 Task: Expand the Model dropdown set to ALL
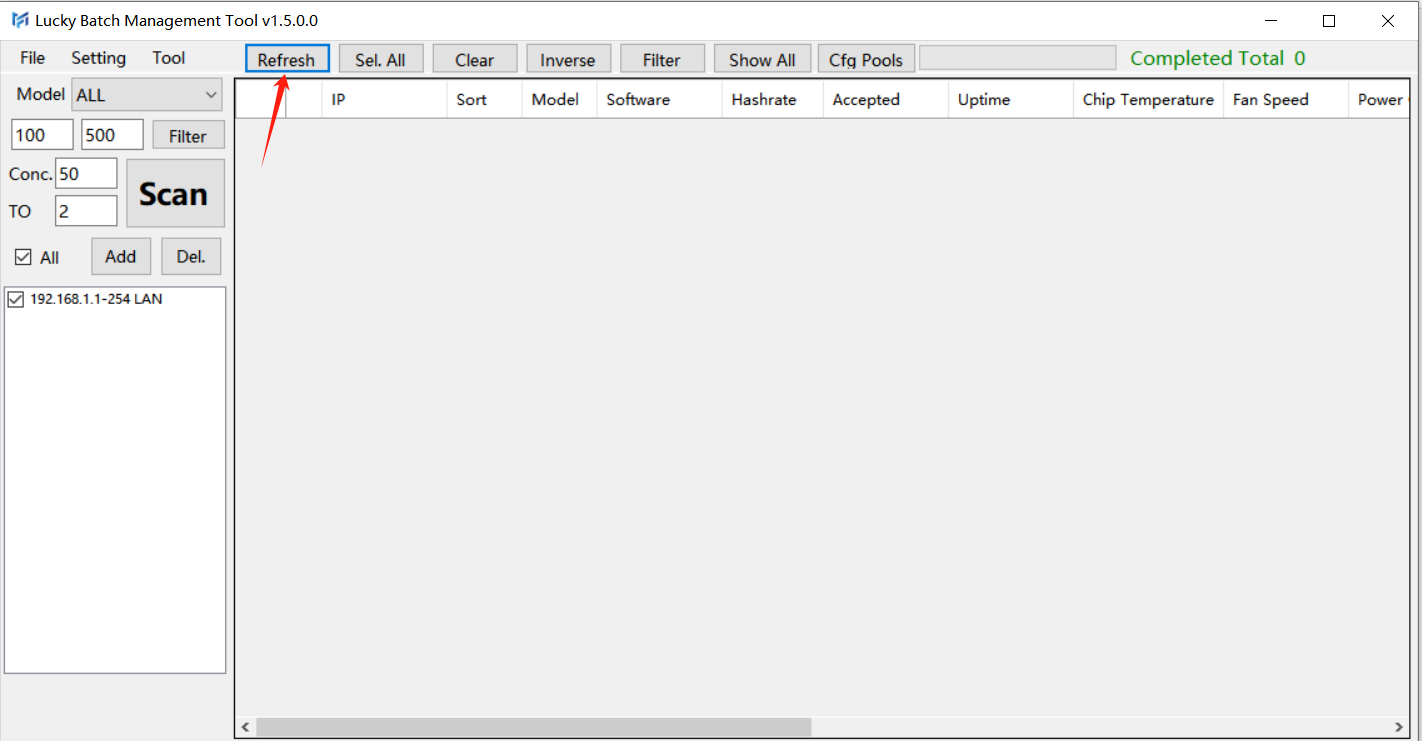tap(148, 95)
